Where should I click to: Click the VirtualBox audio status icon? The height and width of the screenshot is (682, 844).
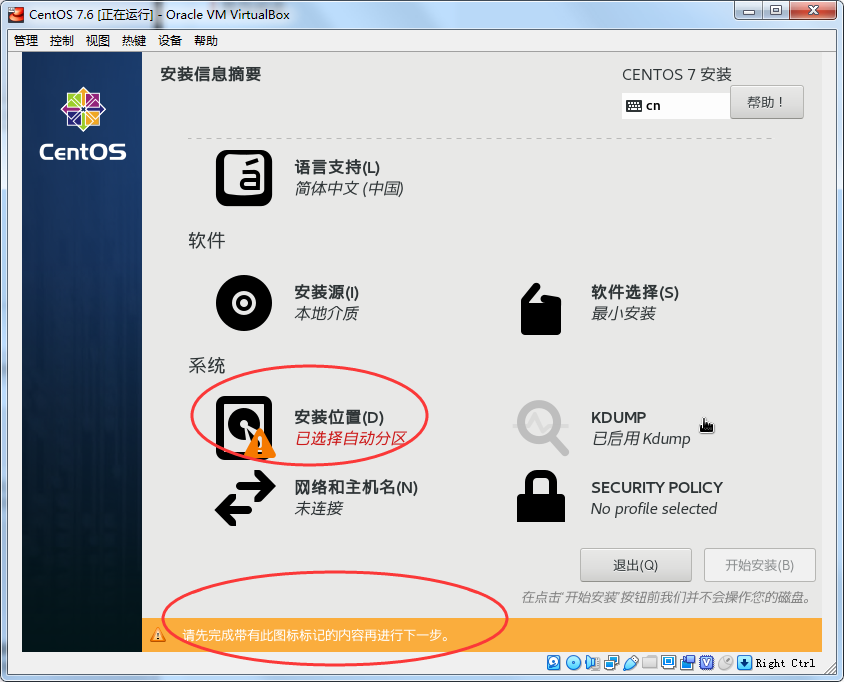tap(592, 663)
